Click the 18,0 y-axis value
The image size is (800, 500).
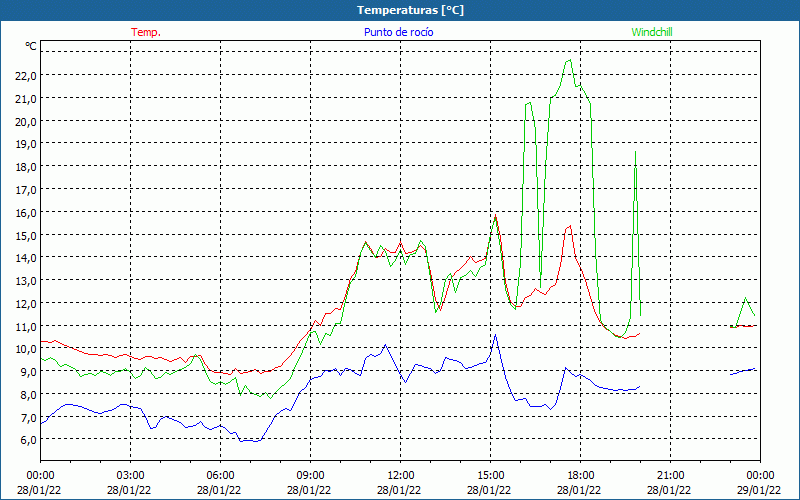click(x=26, y=167)
